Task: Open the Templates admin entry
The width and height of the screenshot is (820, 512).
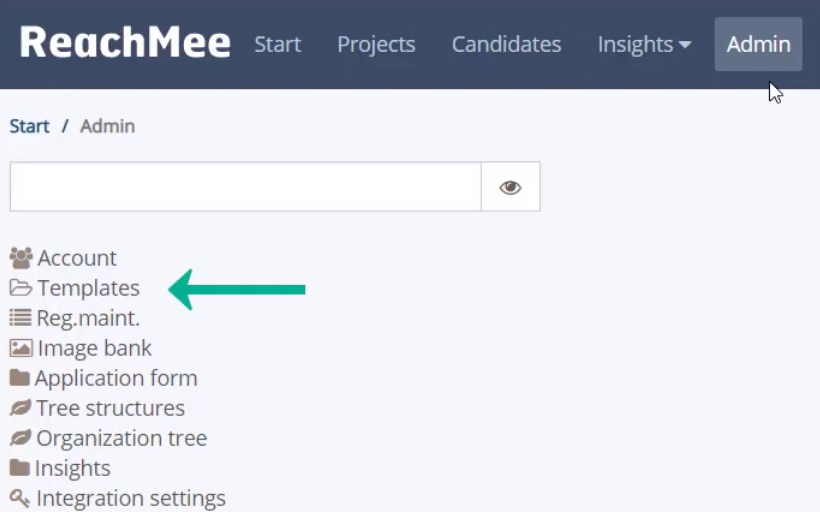Action: (x=88, y=288)
